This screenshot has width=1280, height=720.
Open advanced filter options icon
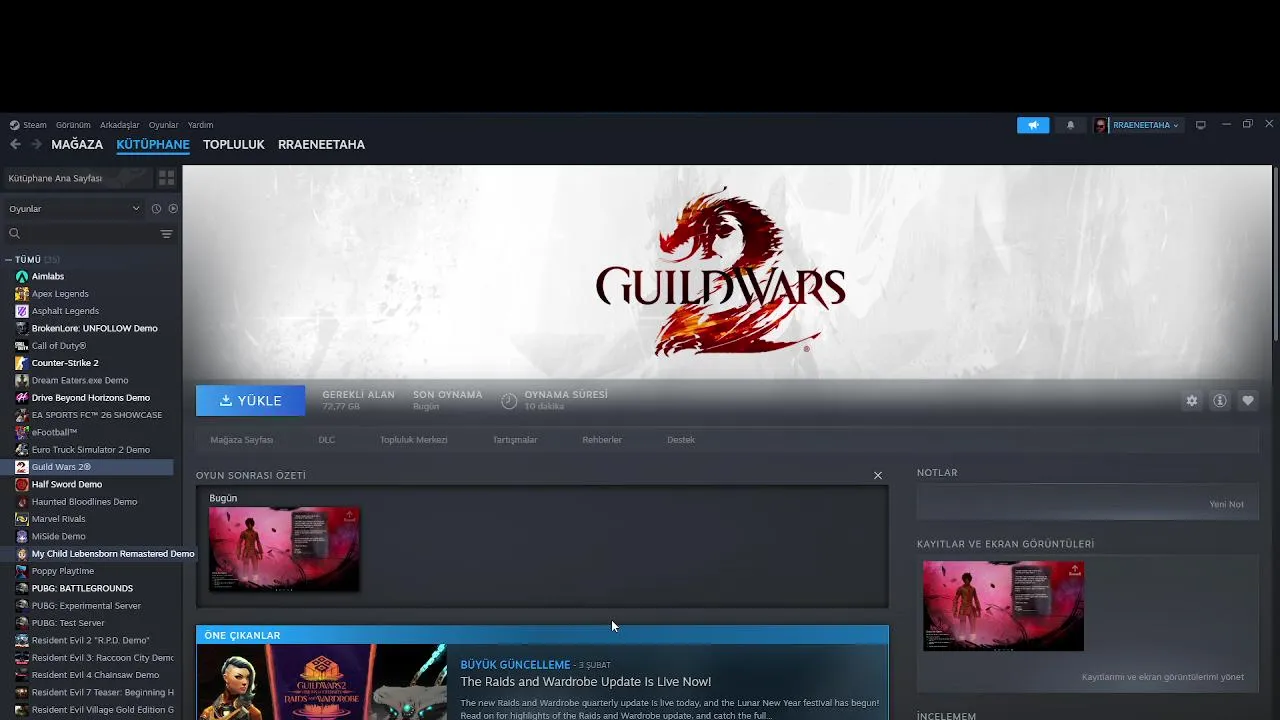coord(166,234)
